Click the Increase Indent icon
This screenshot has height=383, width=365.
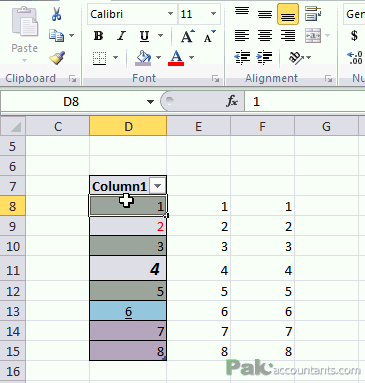pyautogui.click(x=264, y=58)
